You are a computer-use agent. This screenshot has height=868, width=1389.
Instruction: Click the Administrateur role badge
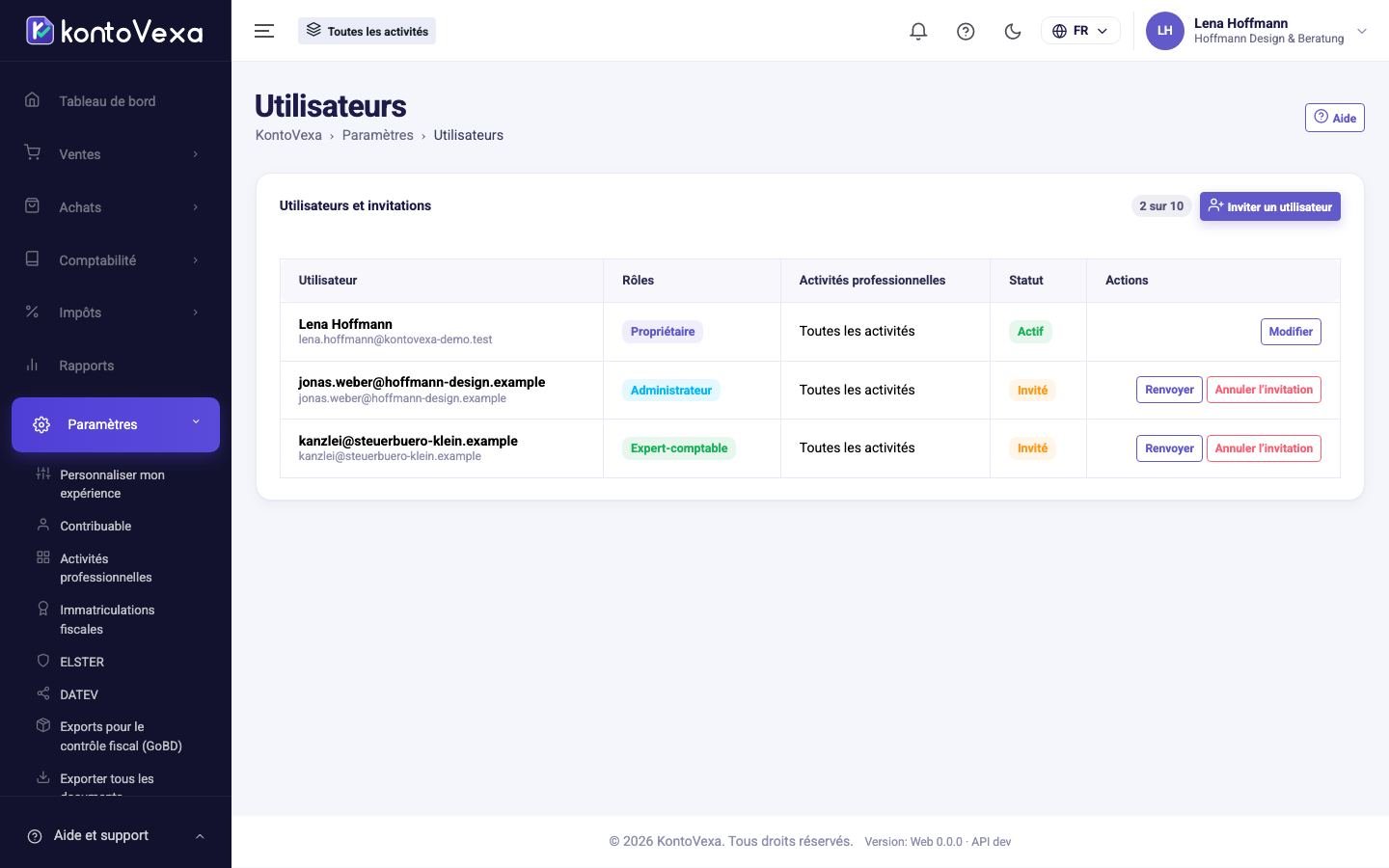click(671, 391)
